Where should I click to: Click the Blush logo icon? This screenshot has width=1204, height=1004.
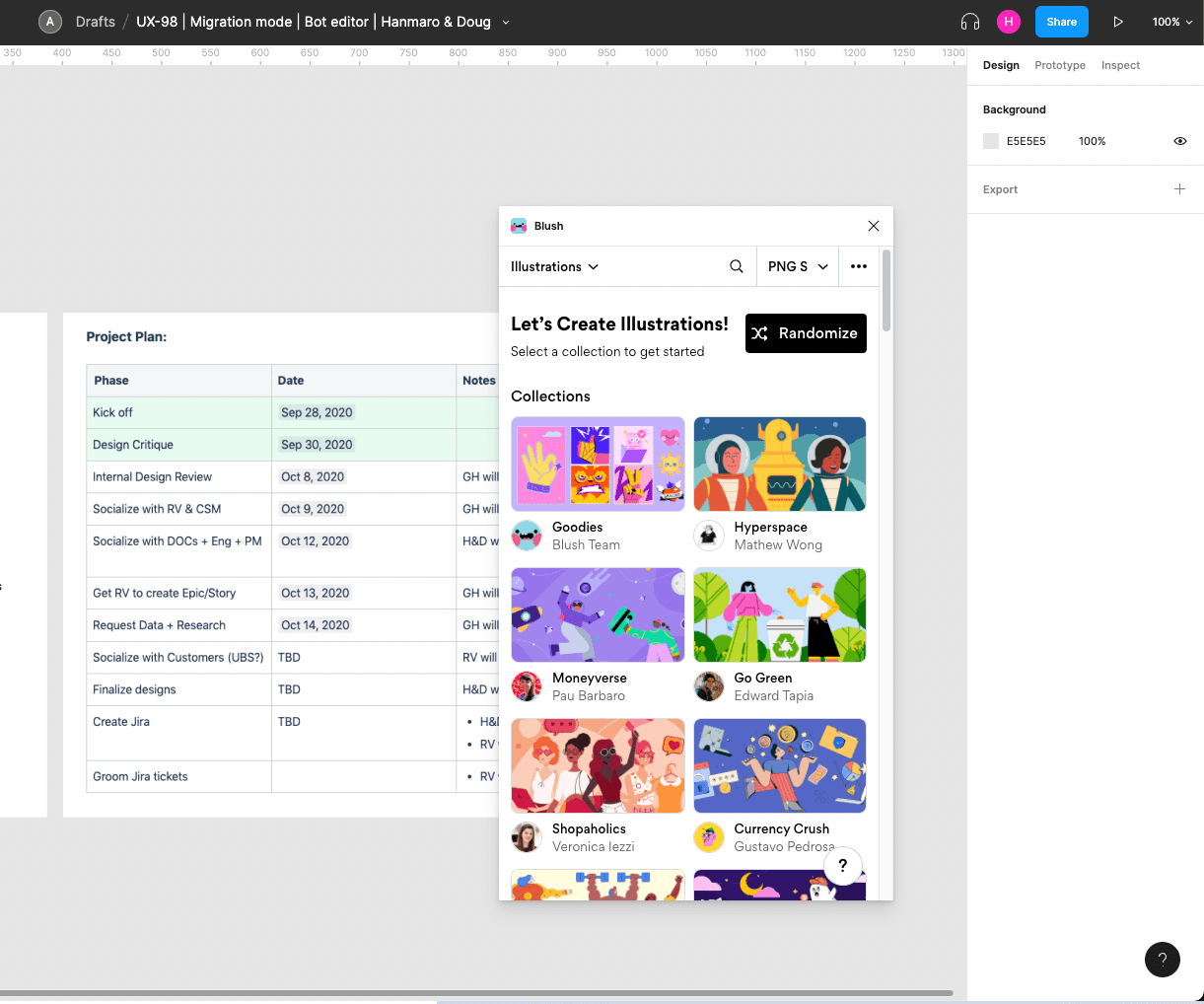point(519,226)
